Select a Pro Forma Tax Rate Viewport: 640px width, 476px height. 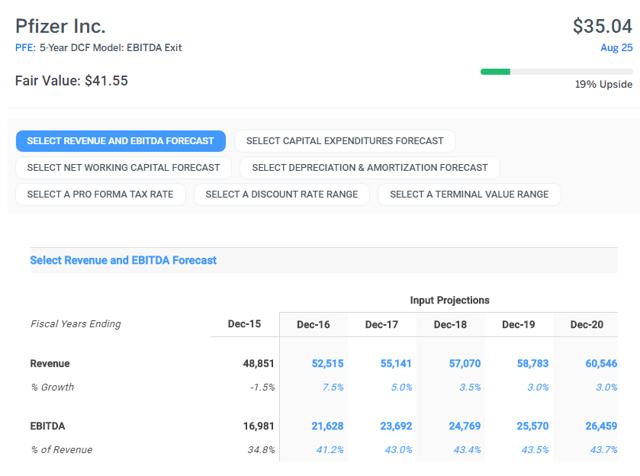100,194
